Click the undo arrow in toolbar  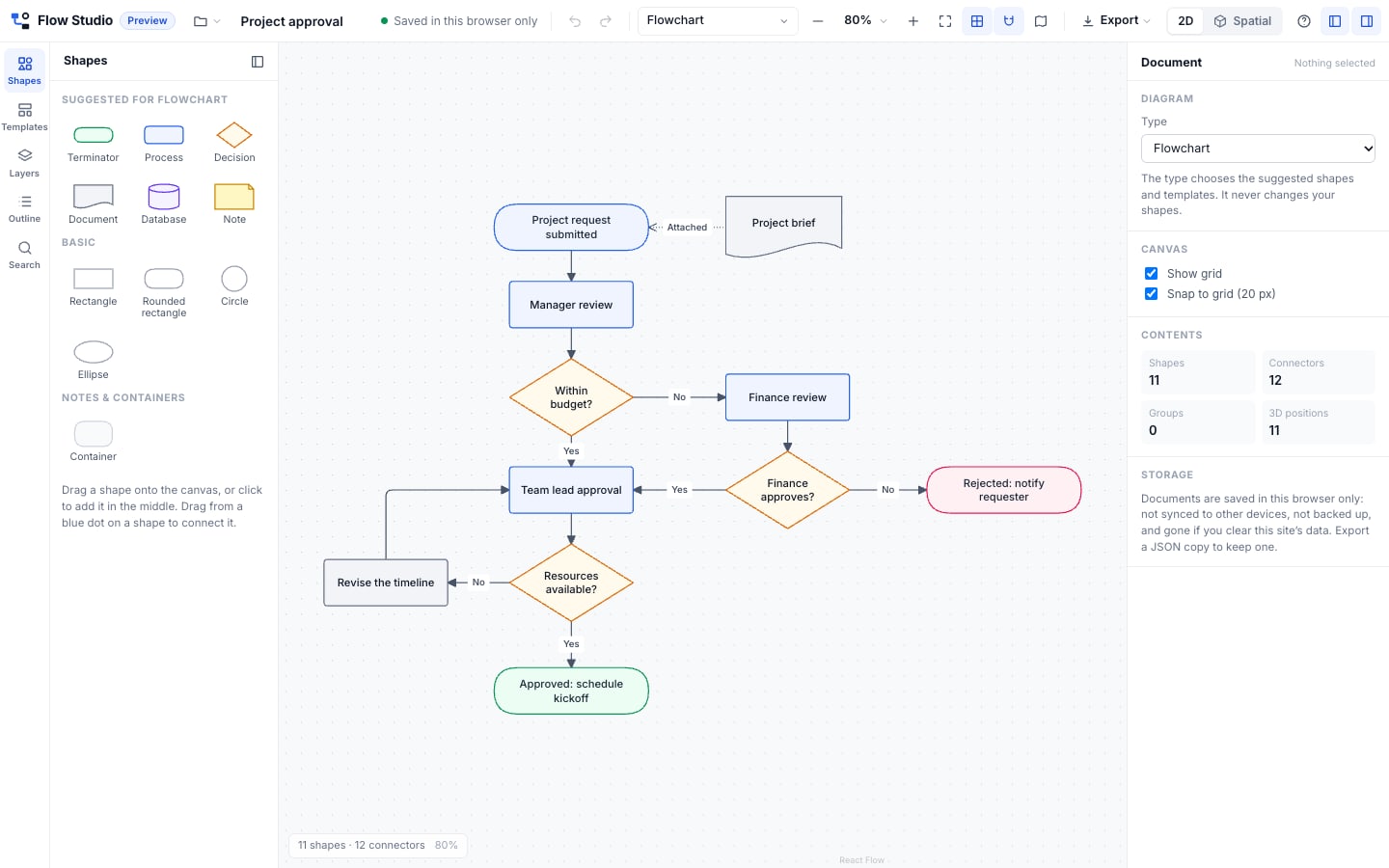coord(575,21)
